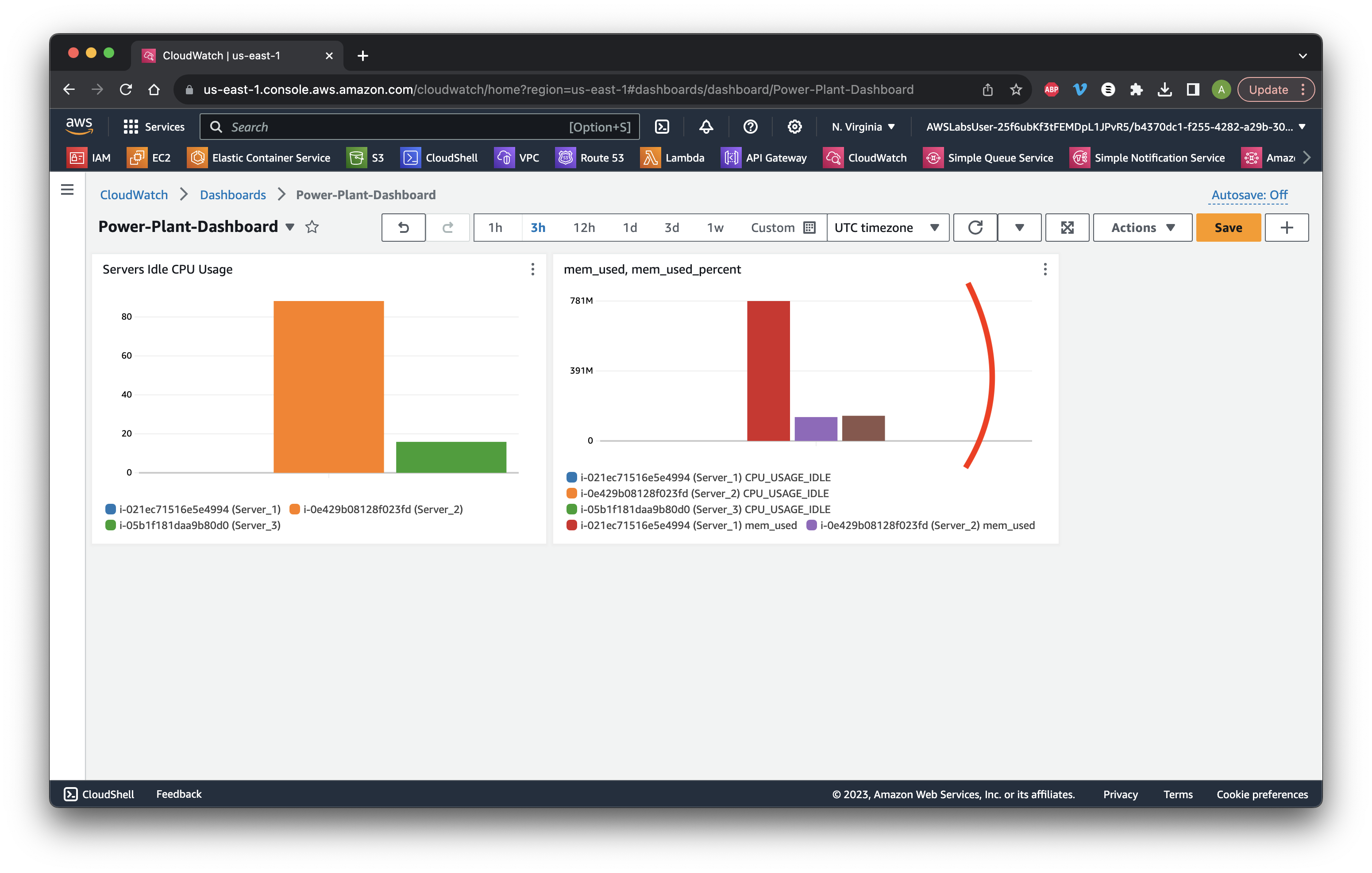Add a widget with the plus button
The image size is (1372, 873).
click(x=1287, y=228)
